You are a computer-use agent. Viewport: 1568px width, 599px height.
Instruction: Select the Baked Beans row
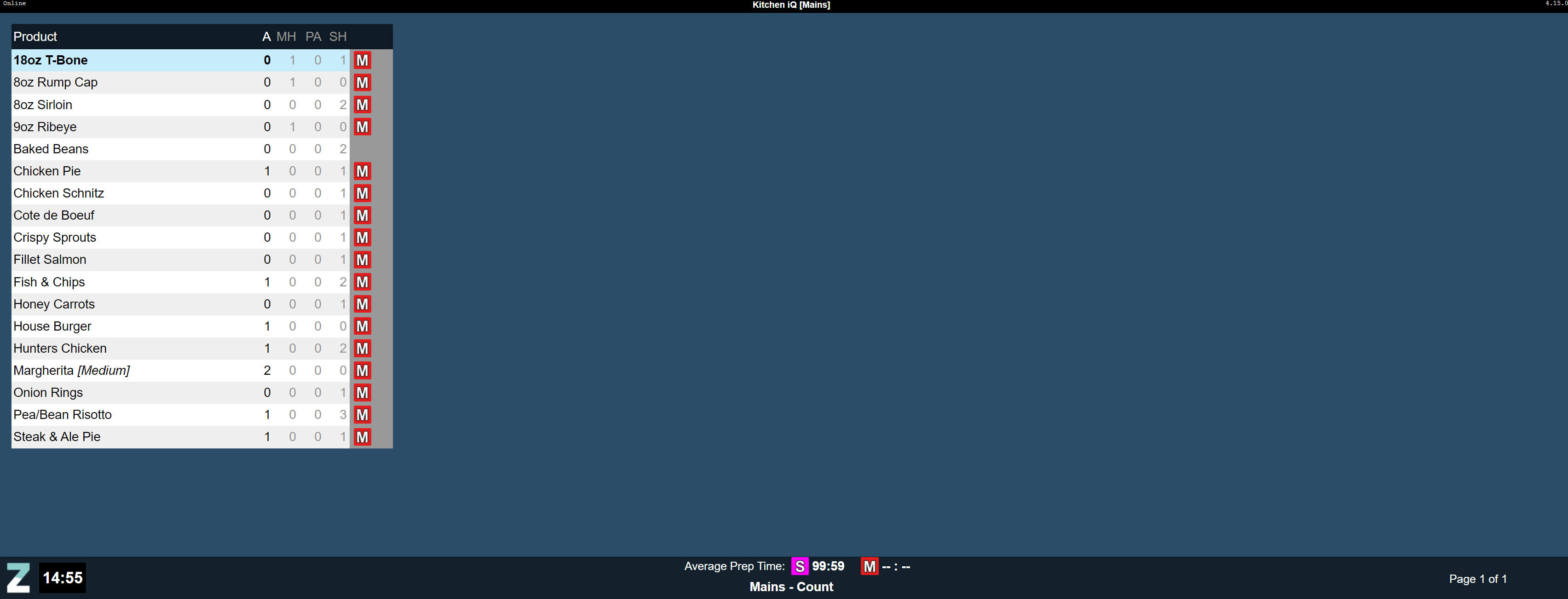pos(51,149)
